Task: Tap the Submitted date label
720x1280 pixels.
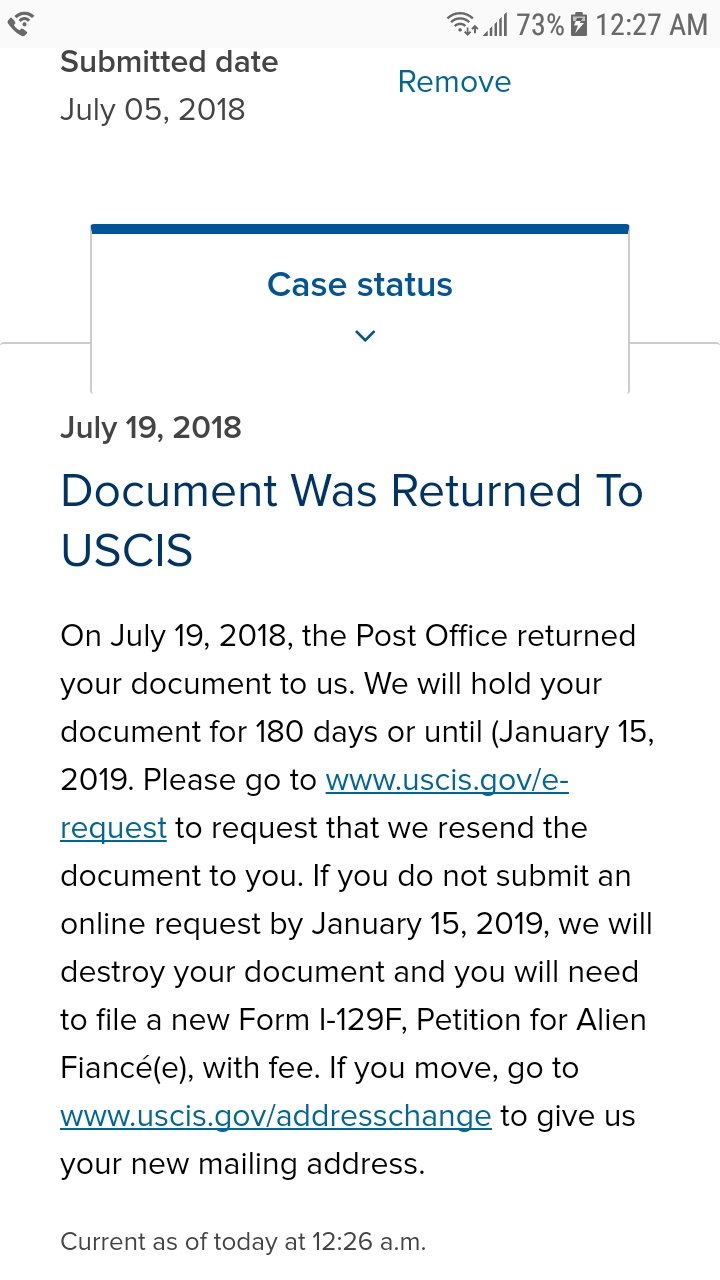Action: tap(169, 62)
